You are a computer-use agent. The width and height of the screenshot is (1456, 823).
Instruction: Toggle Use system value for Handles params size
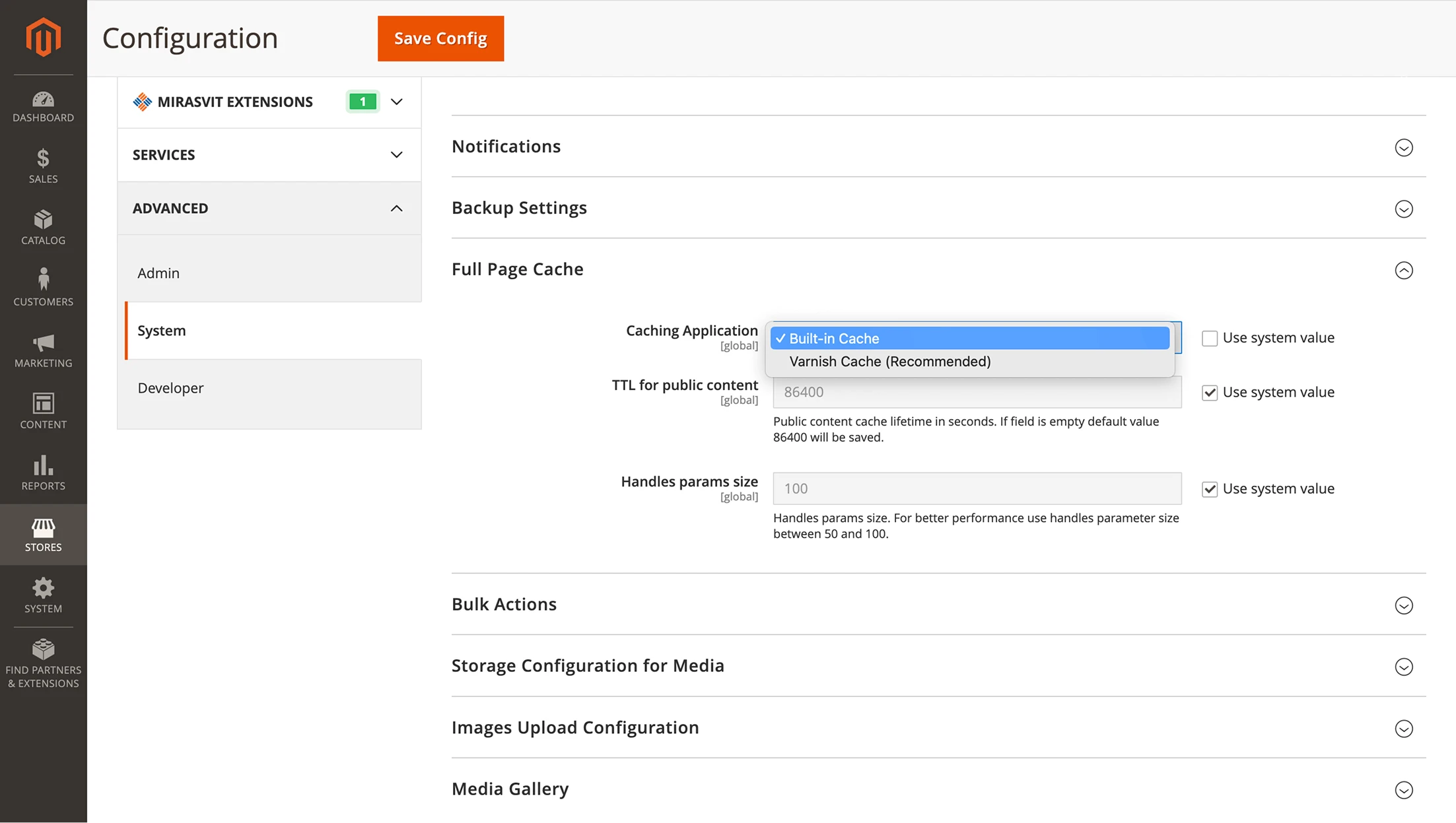(1211, 488)
